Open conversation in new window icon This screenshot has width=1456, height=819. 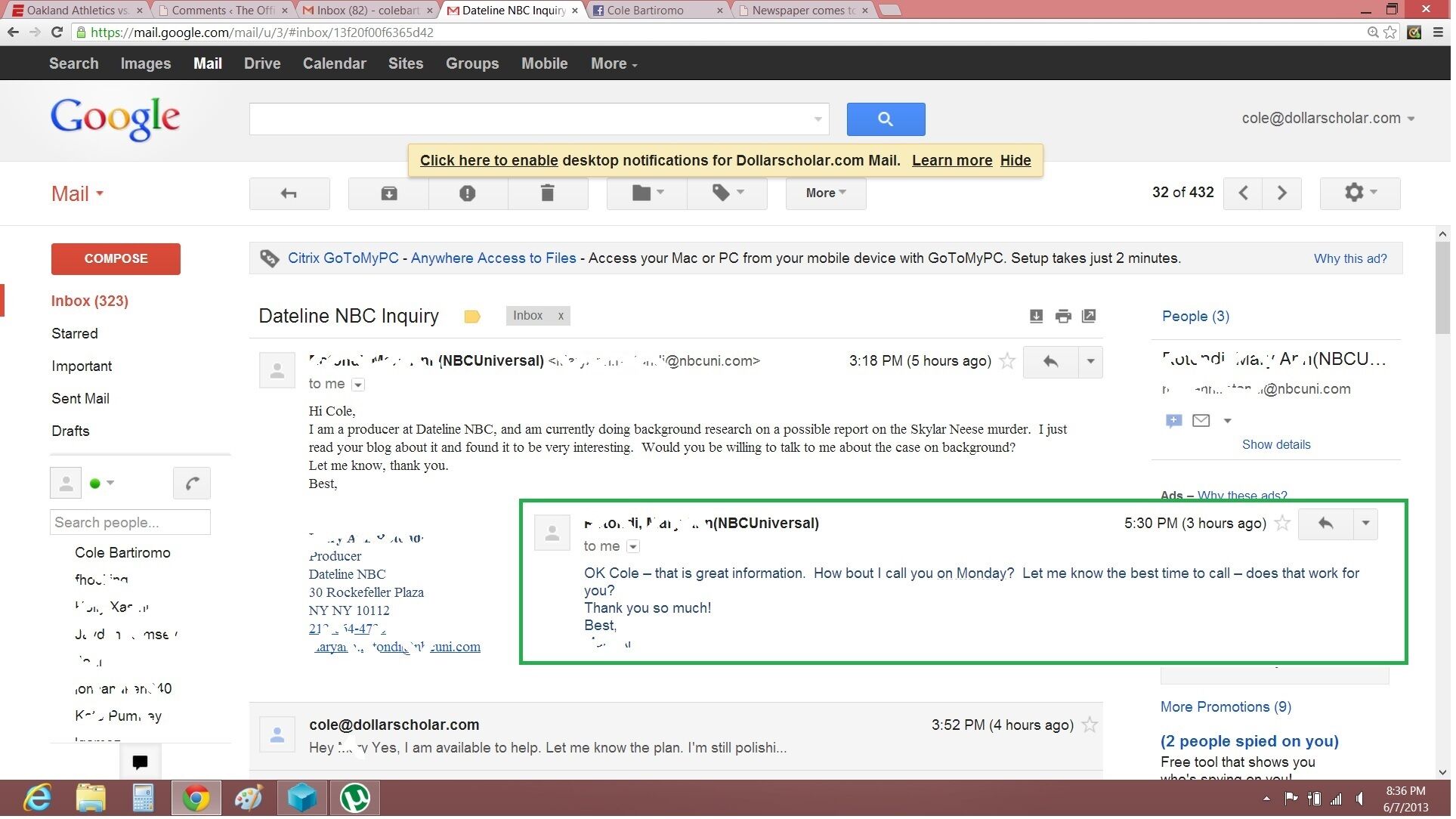(x=1093, y=317)
